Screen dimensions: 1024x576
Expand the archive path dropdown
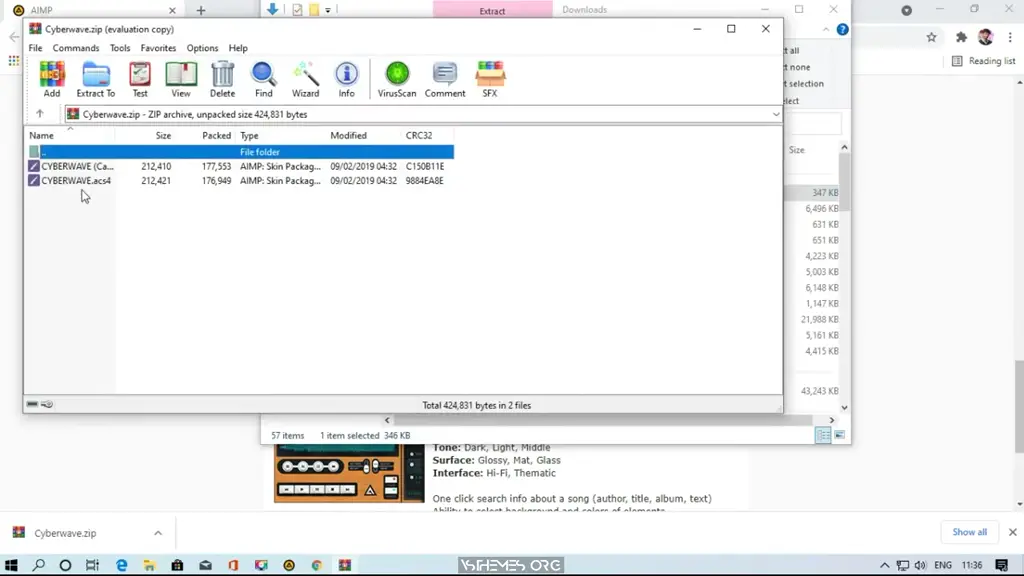[x=775, y=114]
